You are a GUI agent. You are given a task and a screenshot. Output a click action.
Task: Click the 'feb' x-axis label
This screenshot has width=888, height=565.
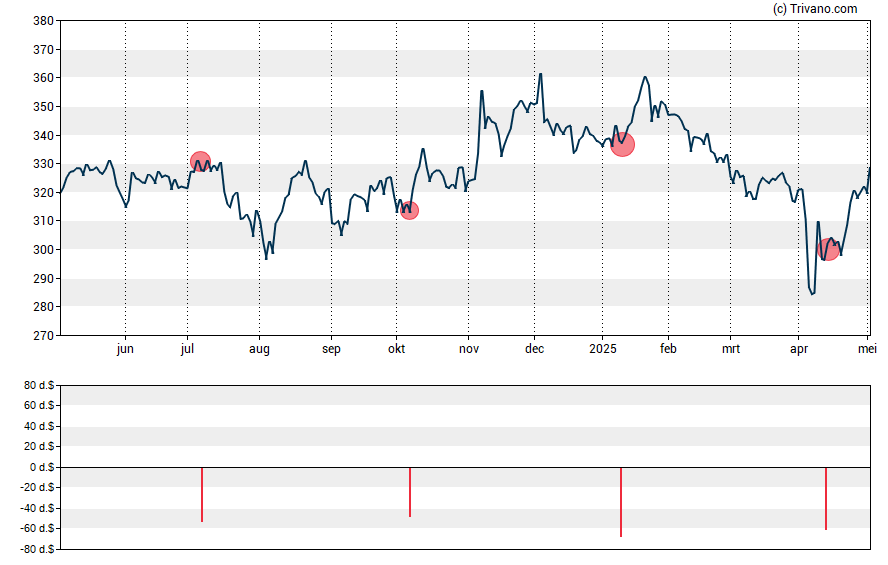click(x=668, y=349)
